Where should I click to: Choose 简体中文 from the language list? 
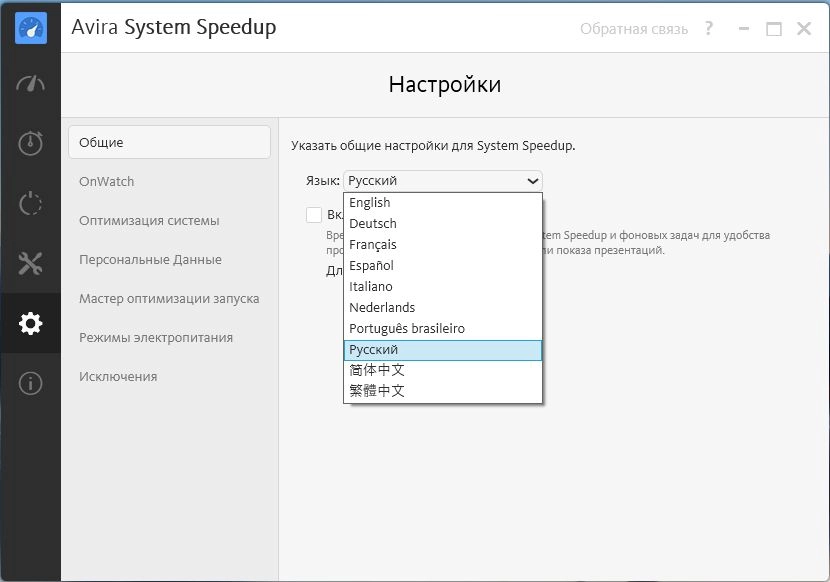(x=443, y=370)
